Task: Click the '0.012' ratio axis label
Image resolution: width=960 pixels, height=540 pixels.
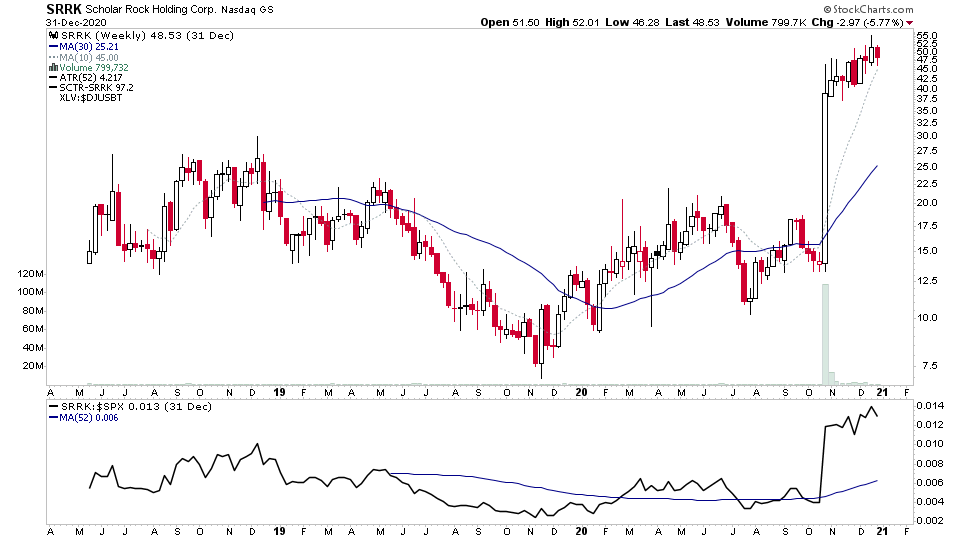Action: coord(930,425)
